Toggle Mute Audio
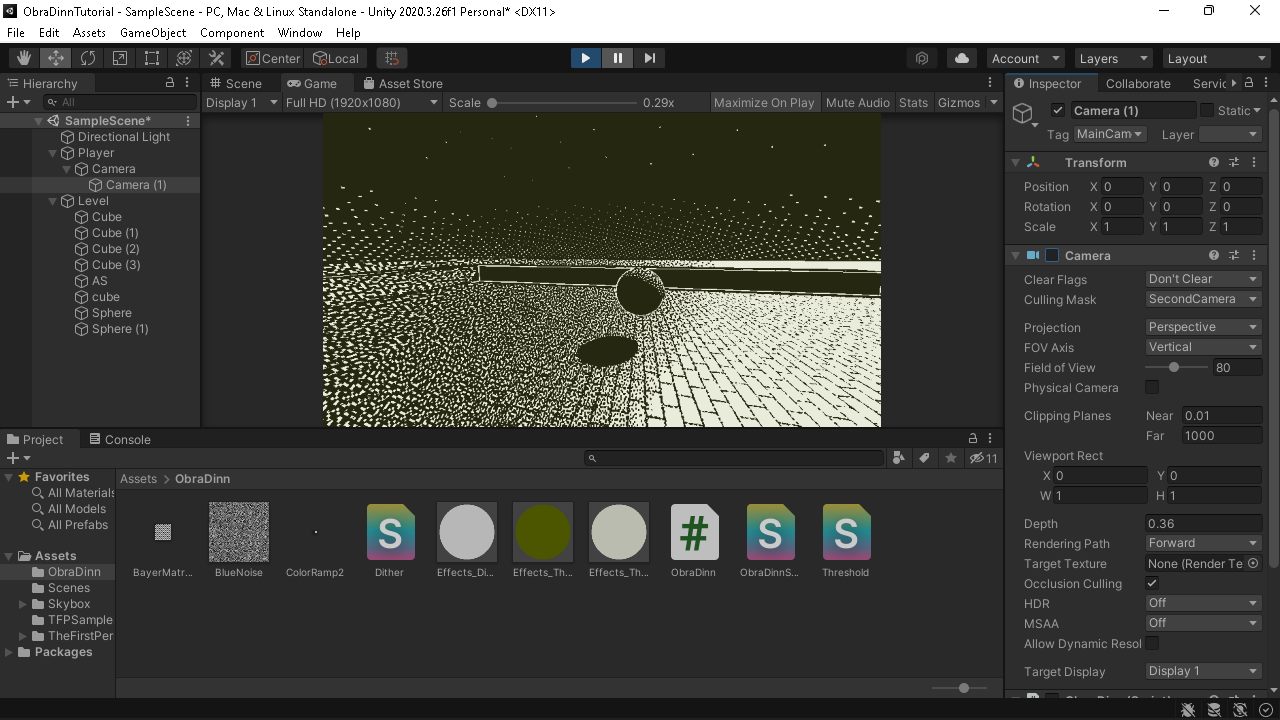The image size is (1280, 720). pos(858,102)
